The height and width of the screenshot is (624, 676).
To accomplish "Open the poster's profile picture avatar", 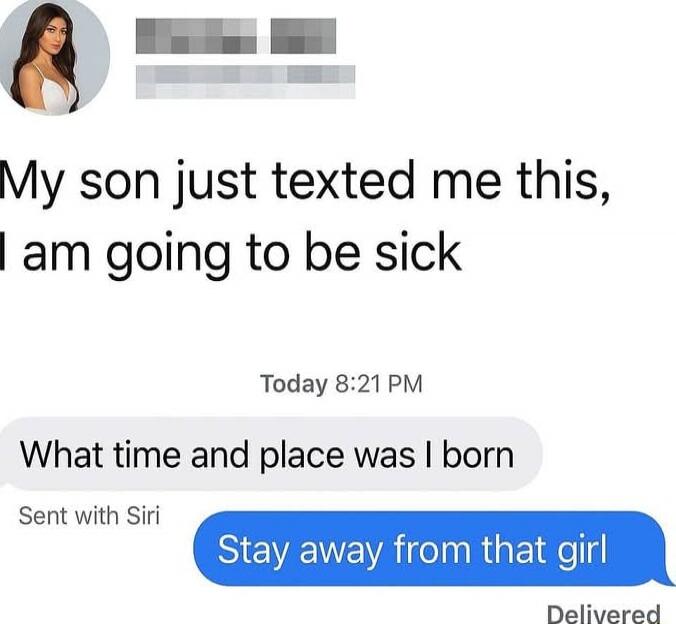I will coord(54,57).
